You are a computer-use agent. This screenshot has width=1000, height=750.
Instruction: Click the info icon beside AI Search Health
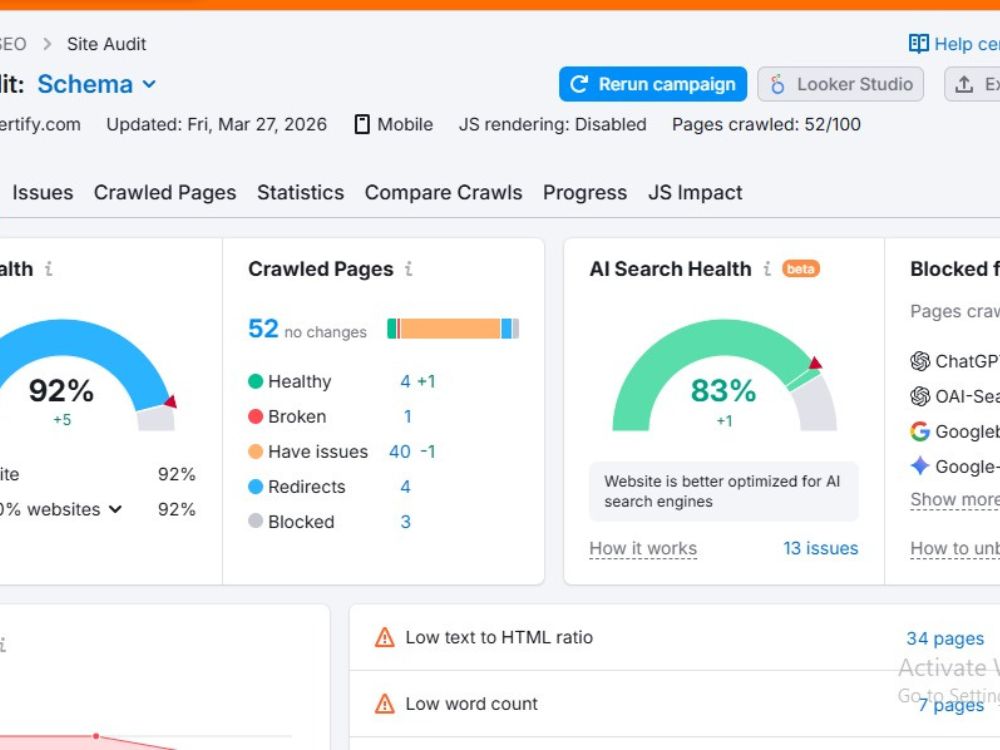[767, 268]
